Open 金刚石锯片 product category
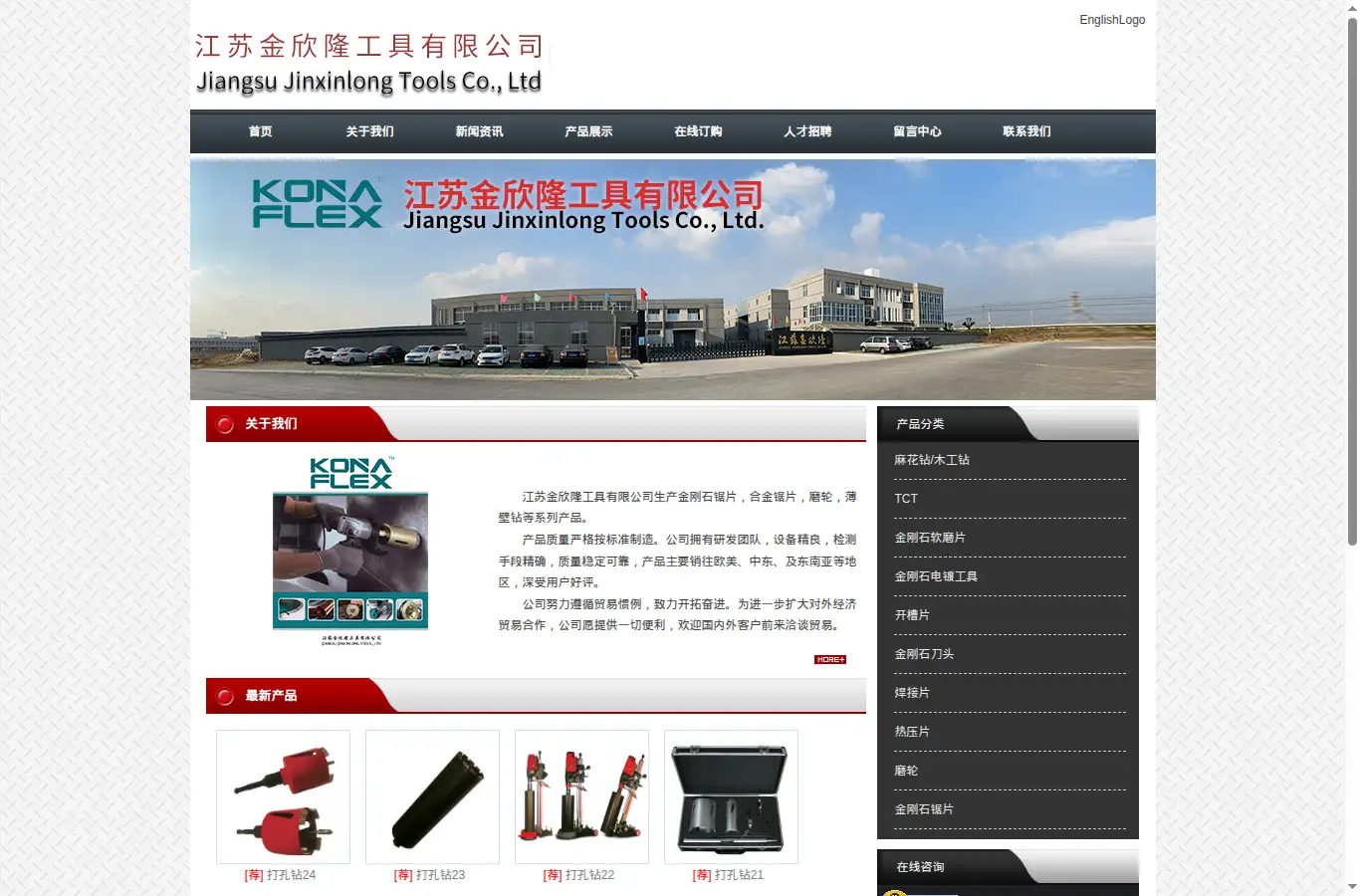Screen dimensions: 1360x896 click(924, 809)
